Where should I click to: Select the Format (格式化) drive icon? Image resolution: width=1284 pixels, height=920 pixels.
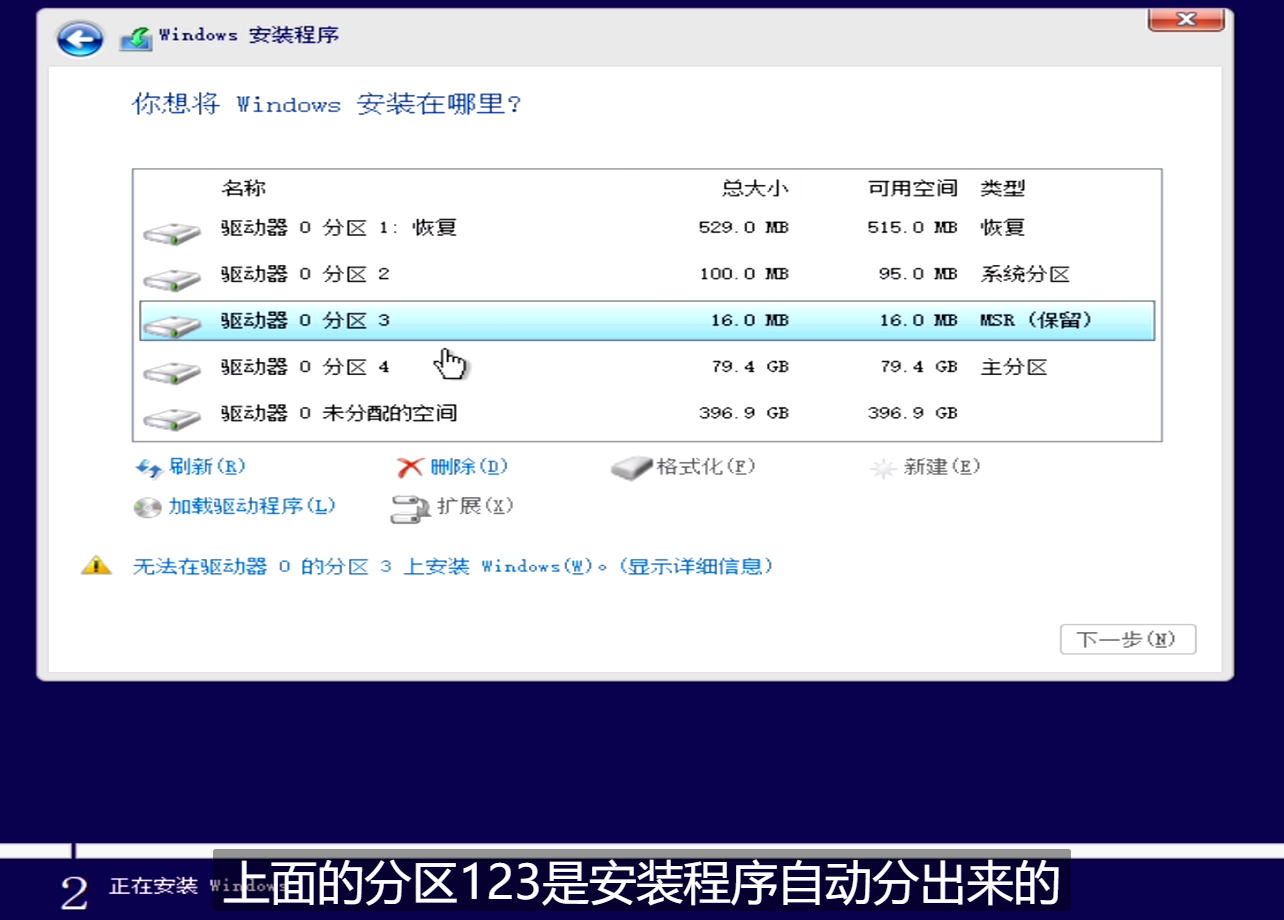(x=630, y=467)
